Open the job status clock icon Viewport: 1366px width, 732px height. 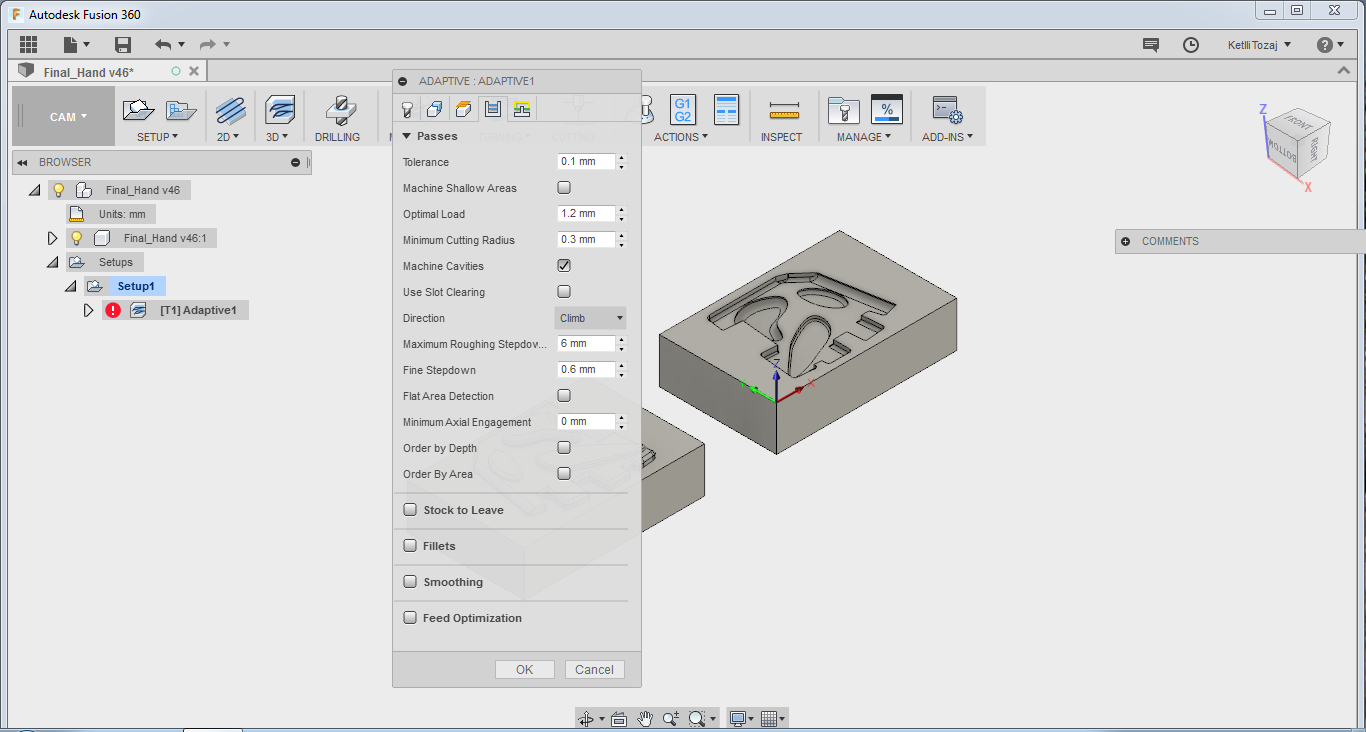pos(1190,45)
